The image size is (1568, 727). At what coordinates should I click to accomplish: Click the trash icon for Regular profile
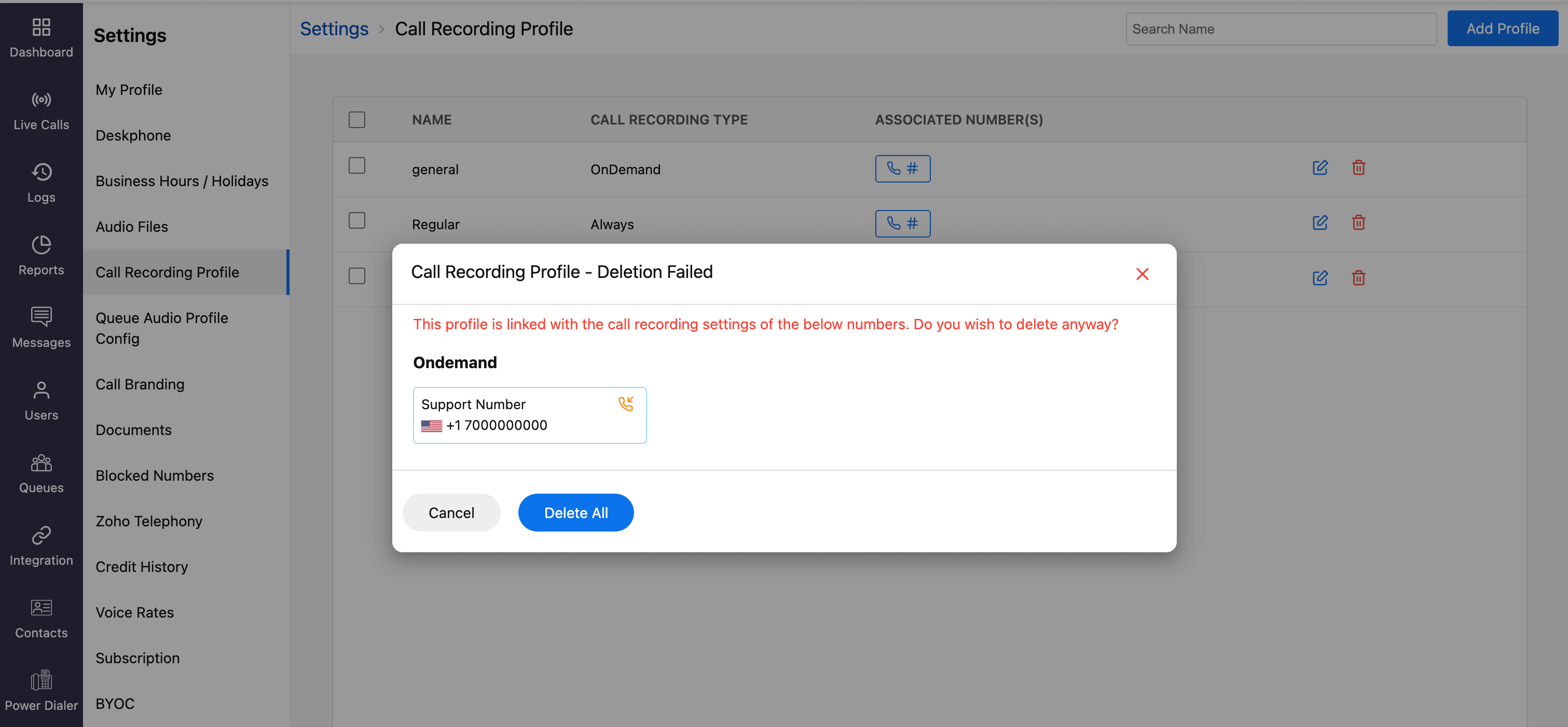(1358, 222)
